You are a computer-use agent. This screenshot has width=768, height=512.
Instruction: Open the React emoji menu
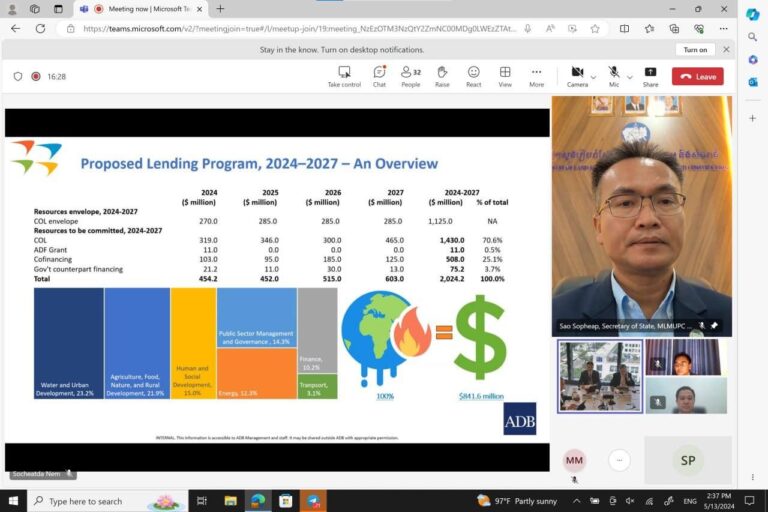point(473,77)
